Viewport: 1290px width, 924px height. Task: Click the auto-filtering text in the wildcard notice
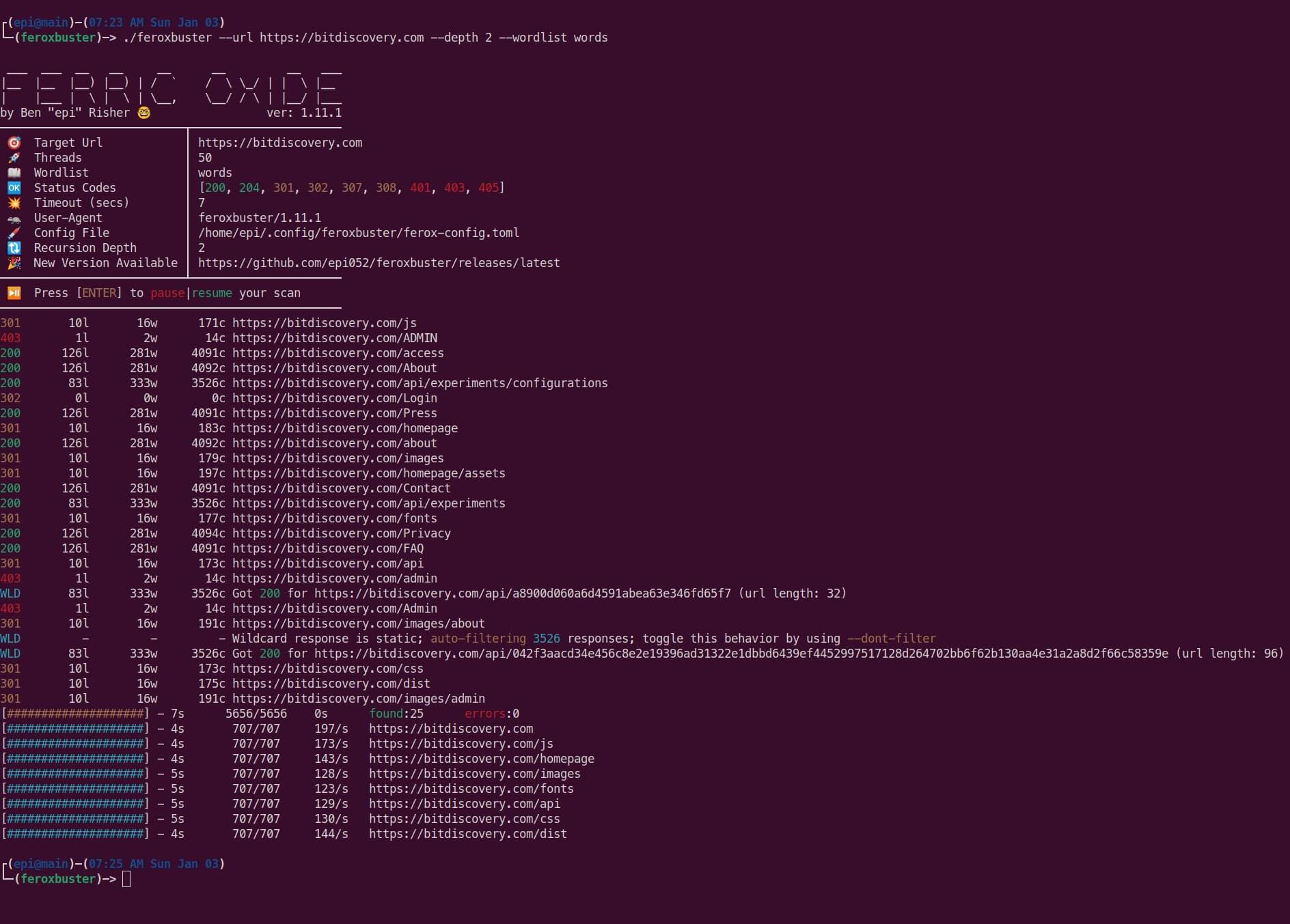(x=478, y=639)
